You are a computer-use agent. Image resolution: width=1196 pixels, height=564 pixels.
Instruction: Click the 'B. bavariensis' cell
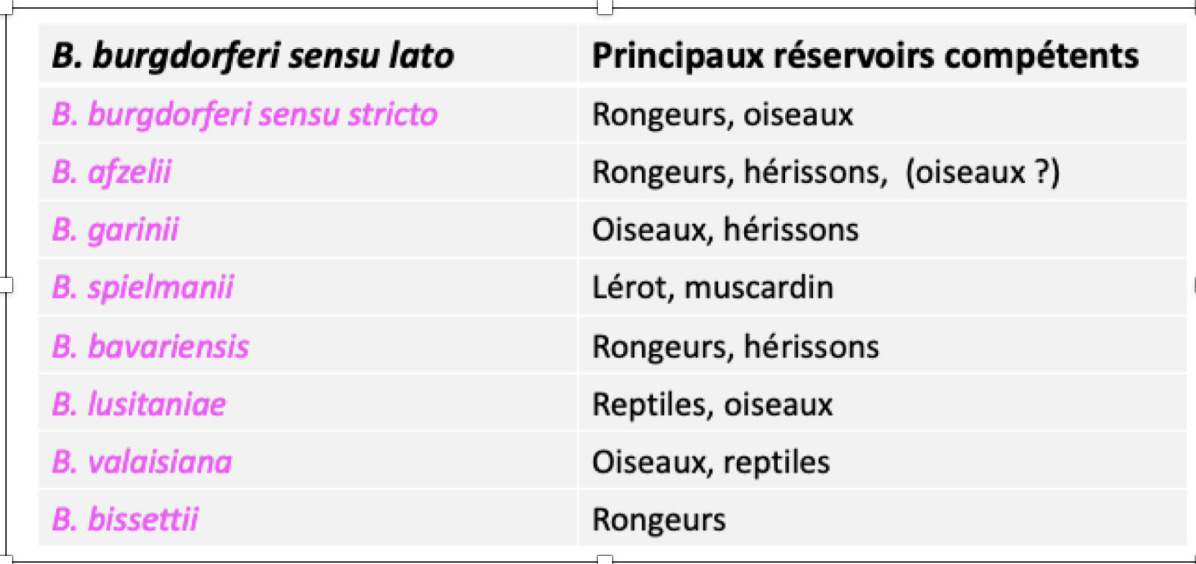308,346
